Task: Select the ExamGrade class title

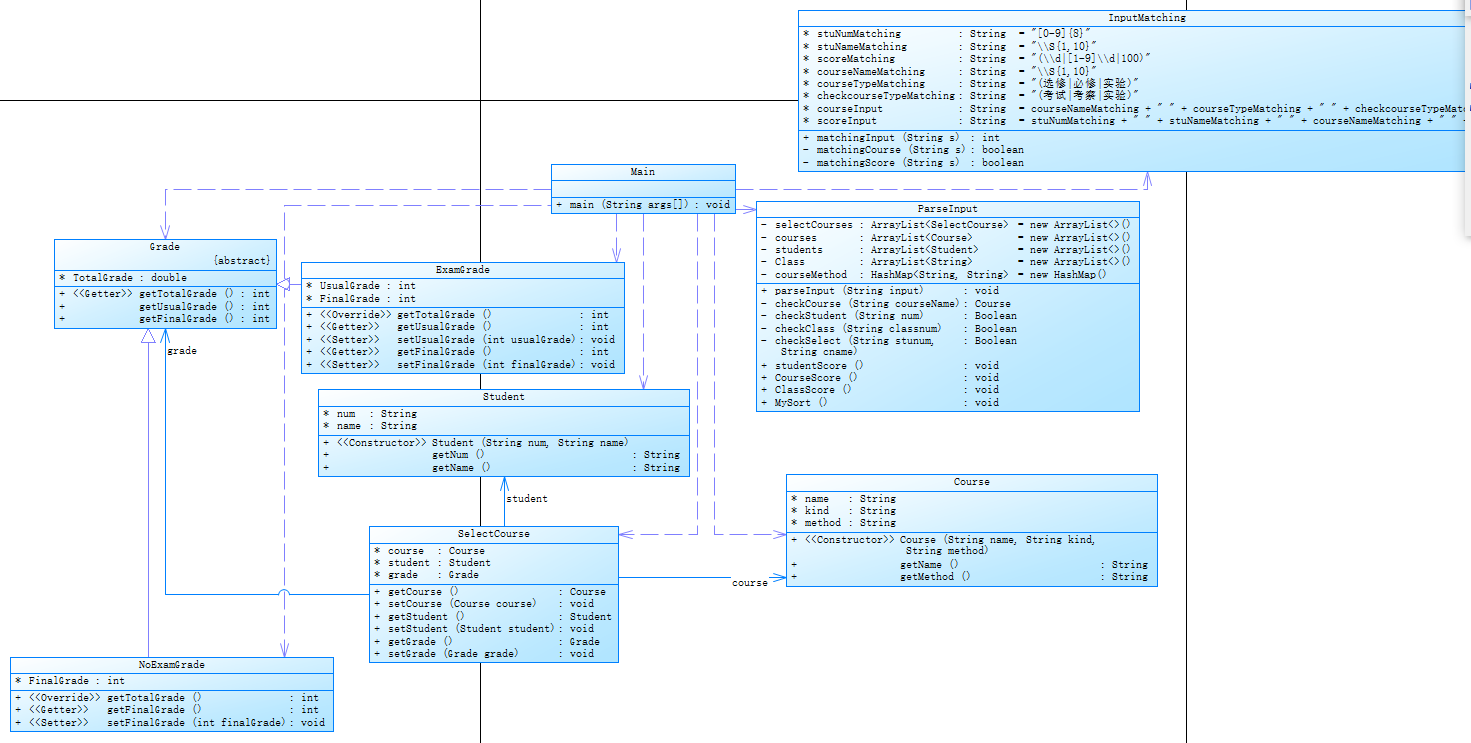Action: (x=463, y=270)
